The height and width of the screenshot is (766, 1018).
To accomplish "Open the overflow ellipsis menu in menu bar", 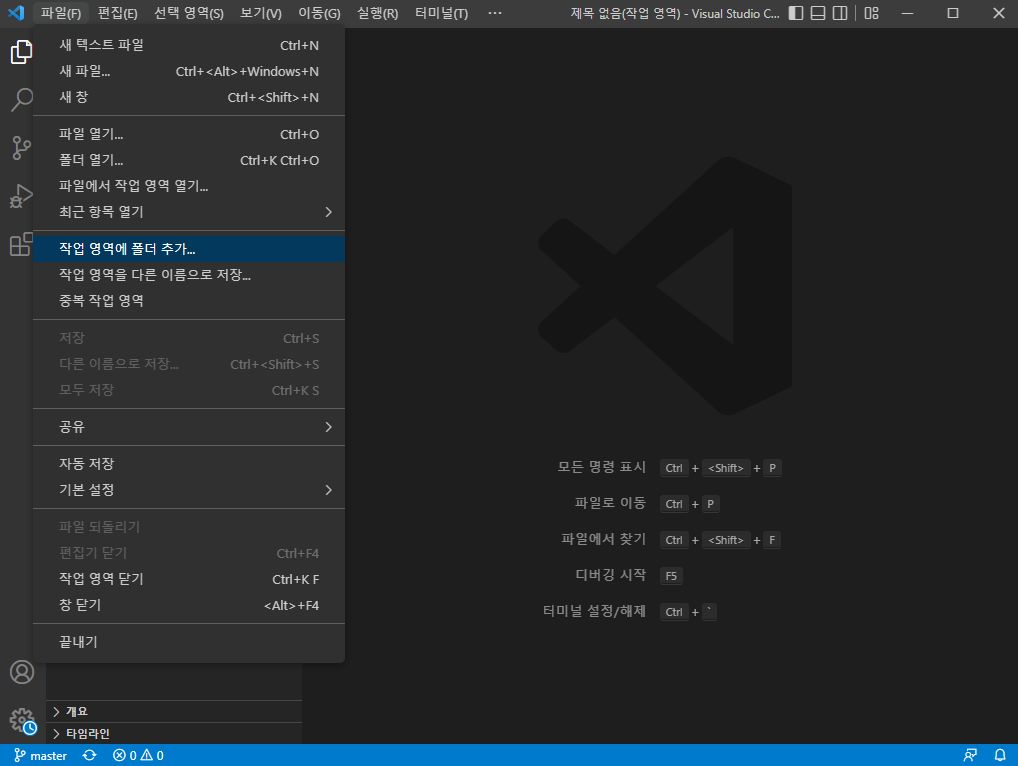I will point(495,13).
